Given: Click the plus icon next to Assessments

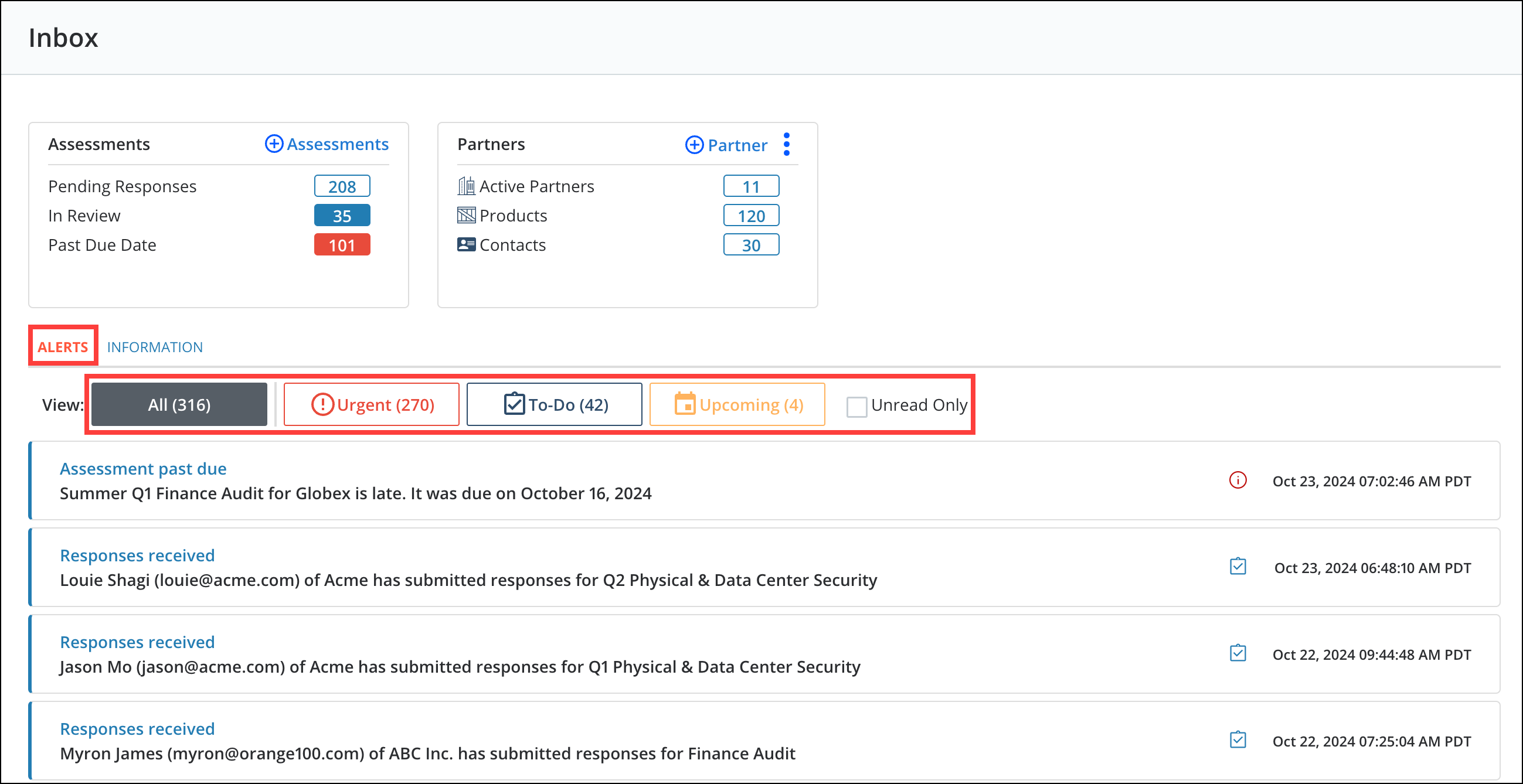Looking at the screenshot, I should (274, 144).
